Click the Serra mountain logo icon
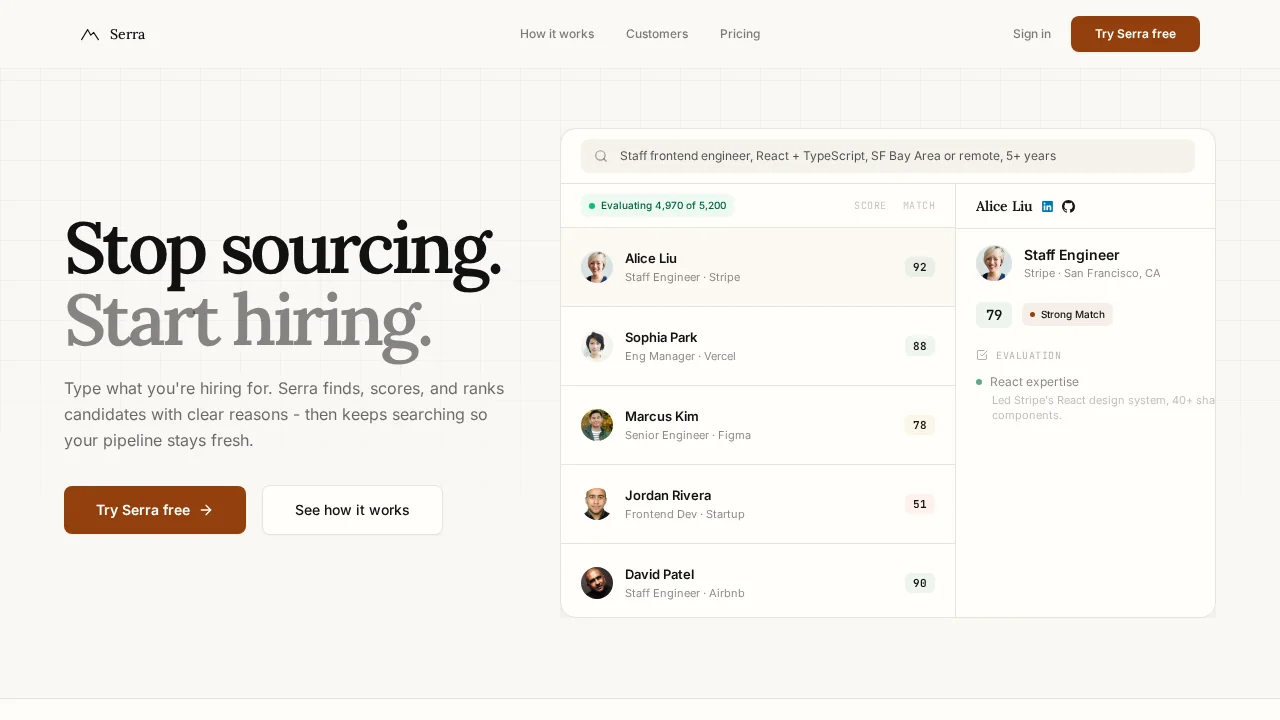Viewport: 1280px width, 720px height. pos(90,35)
